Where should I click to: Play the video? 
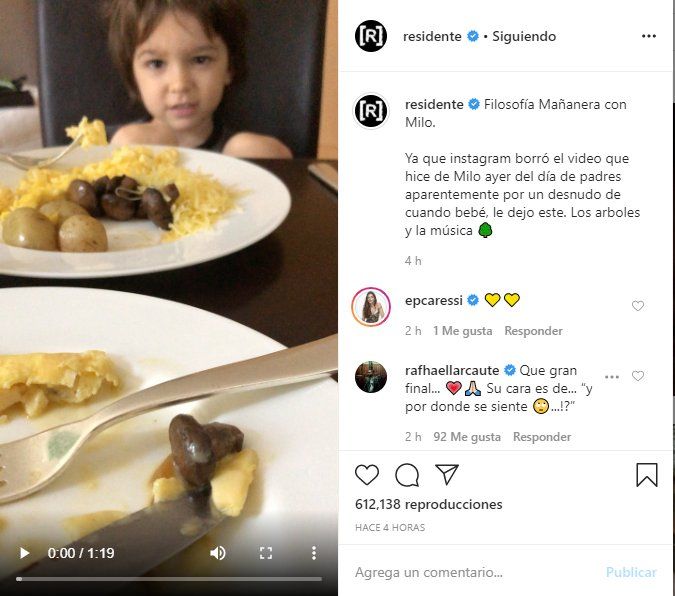coord(25,552)
